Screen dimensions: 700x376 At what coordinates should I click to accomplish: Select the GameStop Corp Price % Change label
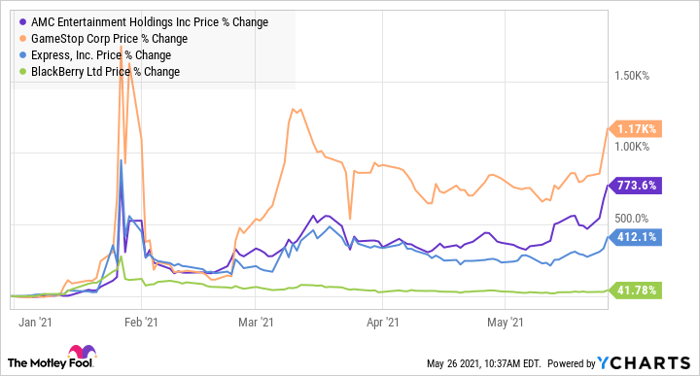[109, 39]
